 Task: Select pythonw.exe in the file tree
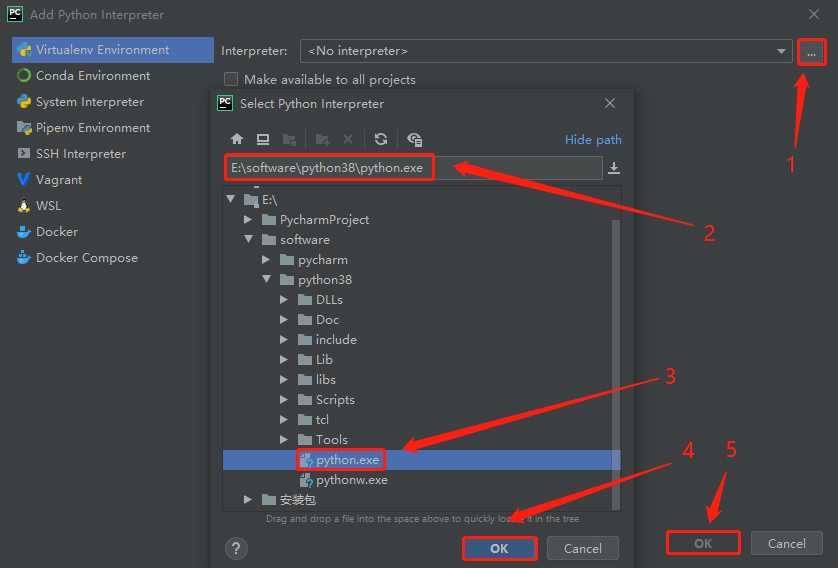(422, 480)
